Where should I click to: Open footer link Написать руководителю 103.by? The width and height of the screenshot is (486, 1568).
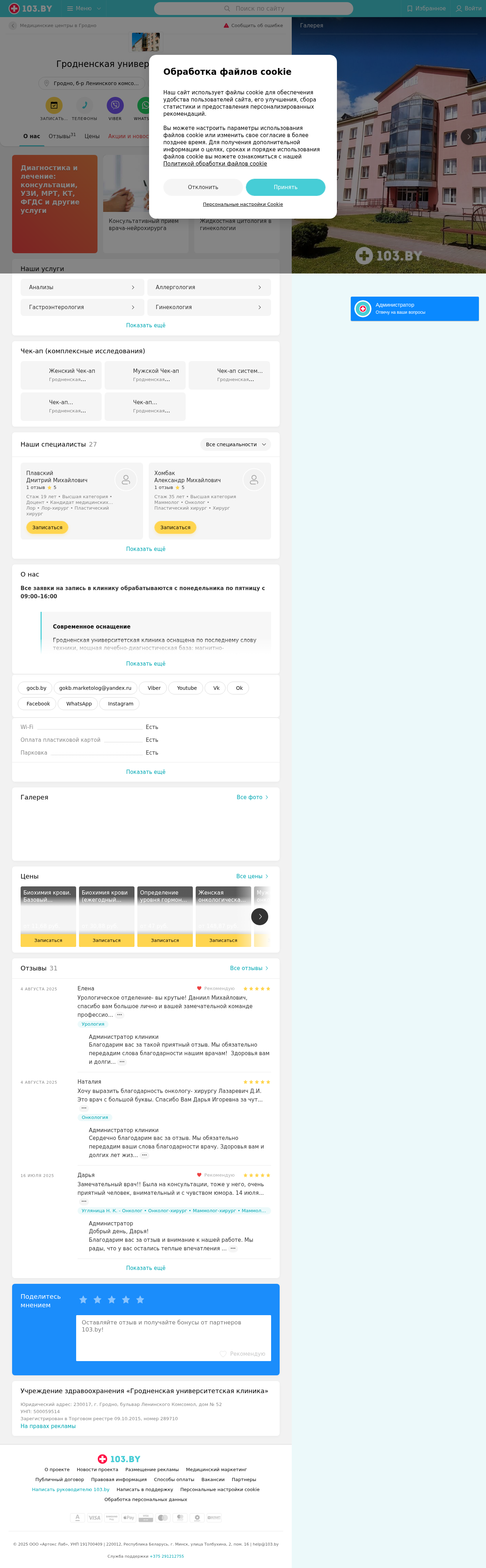(70, 1490)
